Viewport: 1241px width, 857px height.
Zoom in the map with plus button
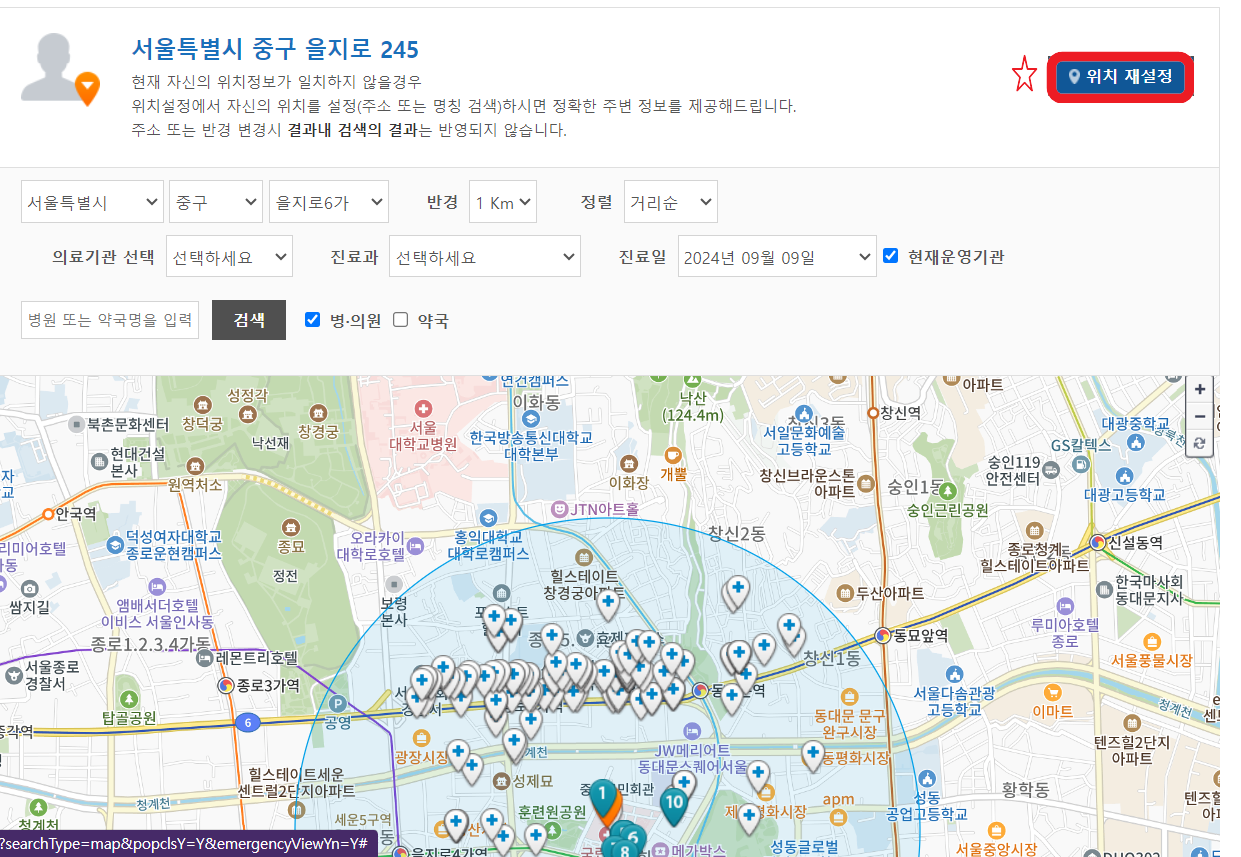(1200, 389)
